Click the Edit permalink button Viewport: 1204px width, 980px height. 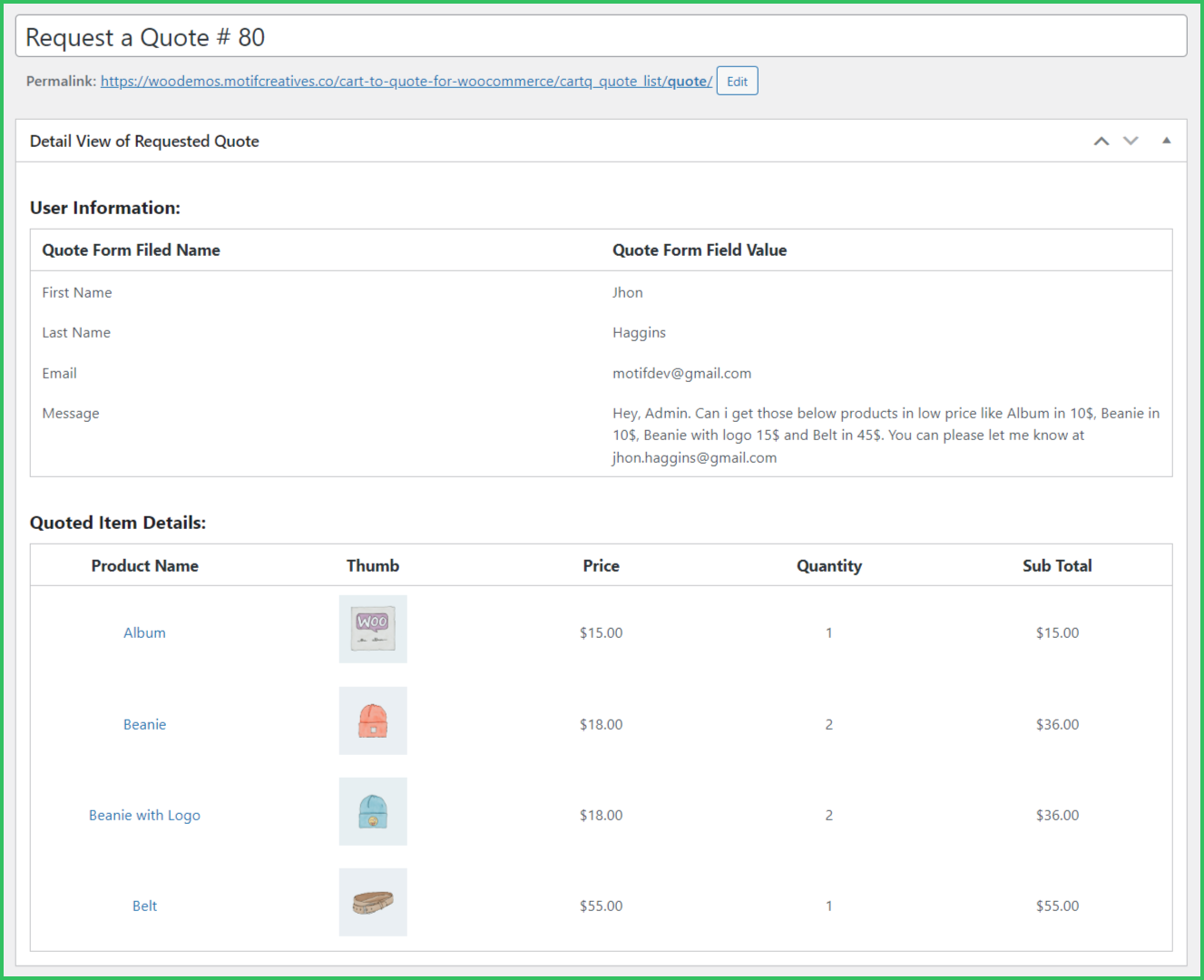point(737,81)
